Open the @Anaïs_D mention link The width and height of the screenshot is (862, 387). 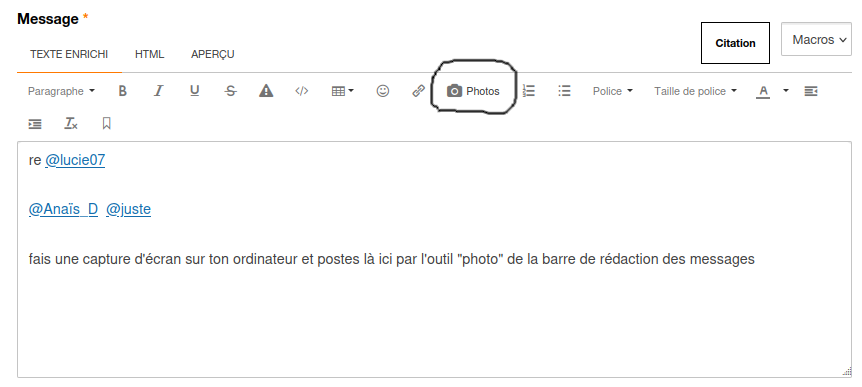pyautogui.click(x=63, y=209)
